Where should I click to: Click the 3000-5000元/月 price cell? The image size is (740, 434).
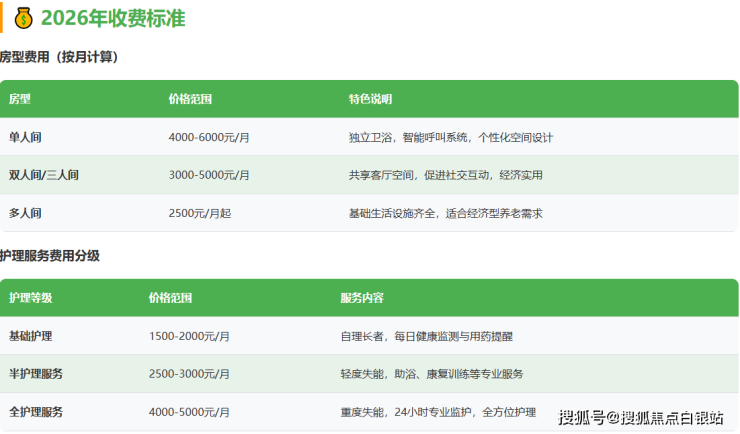click(209, 175)
